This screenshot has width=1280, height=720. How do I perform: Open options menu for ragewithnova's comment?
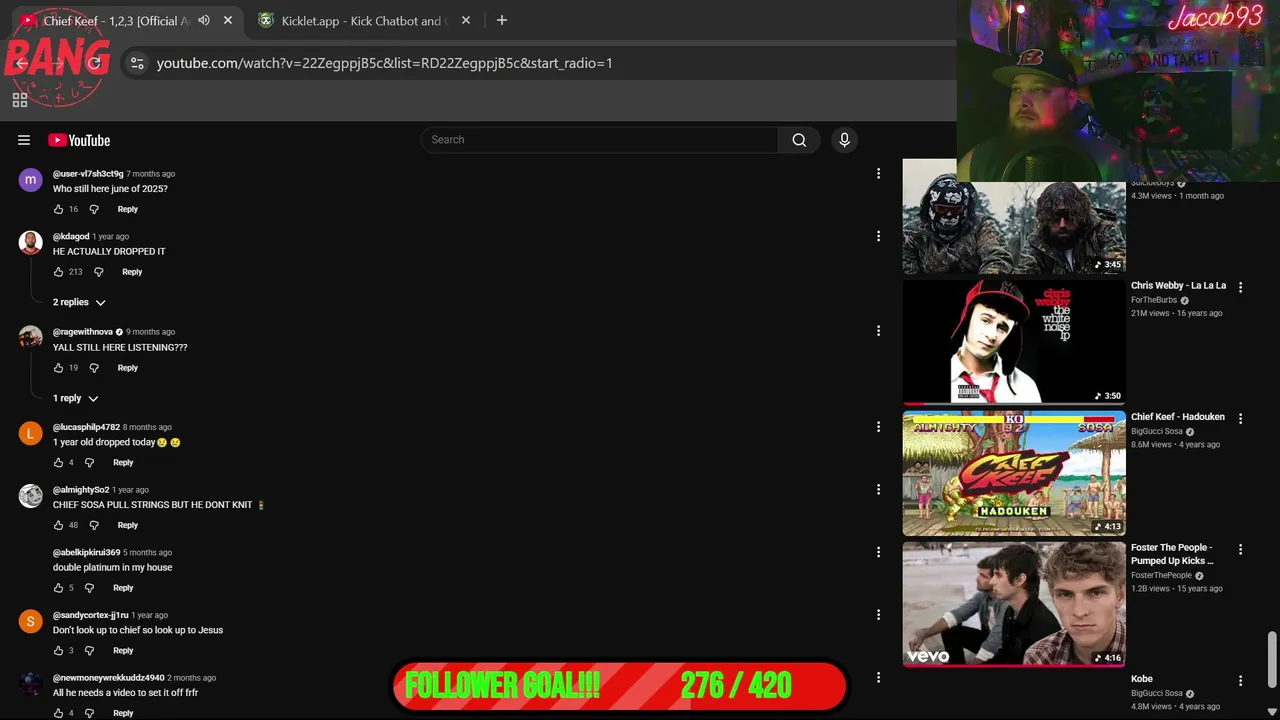[x=878, y=331]
